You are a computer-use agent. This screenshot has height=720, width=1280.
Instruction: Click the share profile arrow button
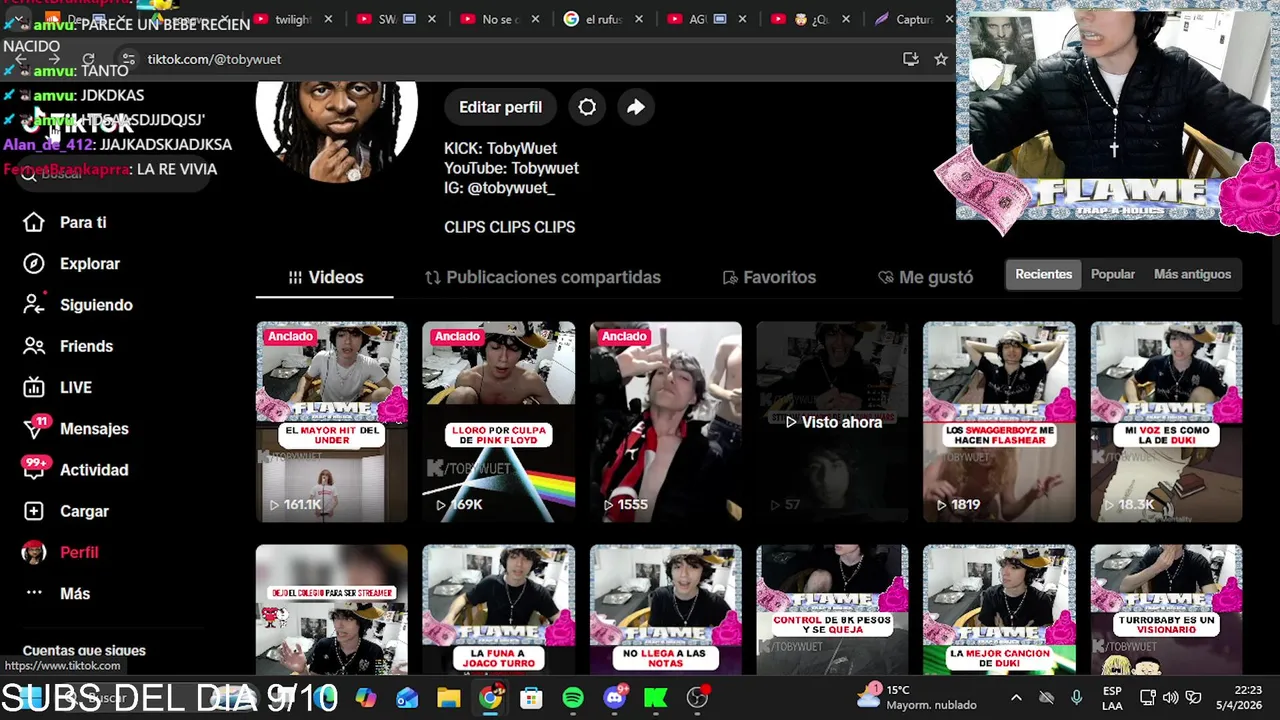coord(636,107)
